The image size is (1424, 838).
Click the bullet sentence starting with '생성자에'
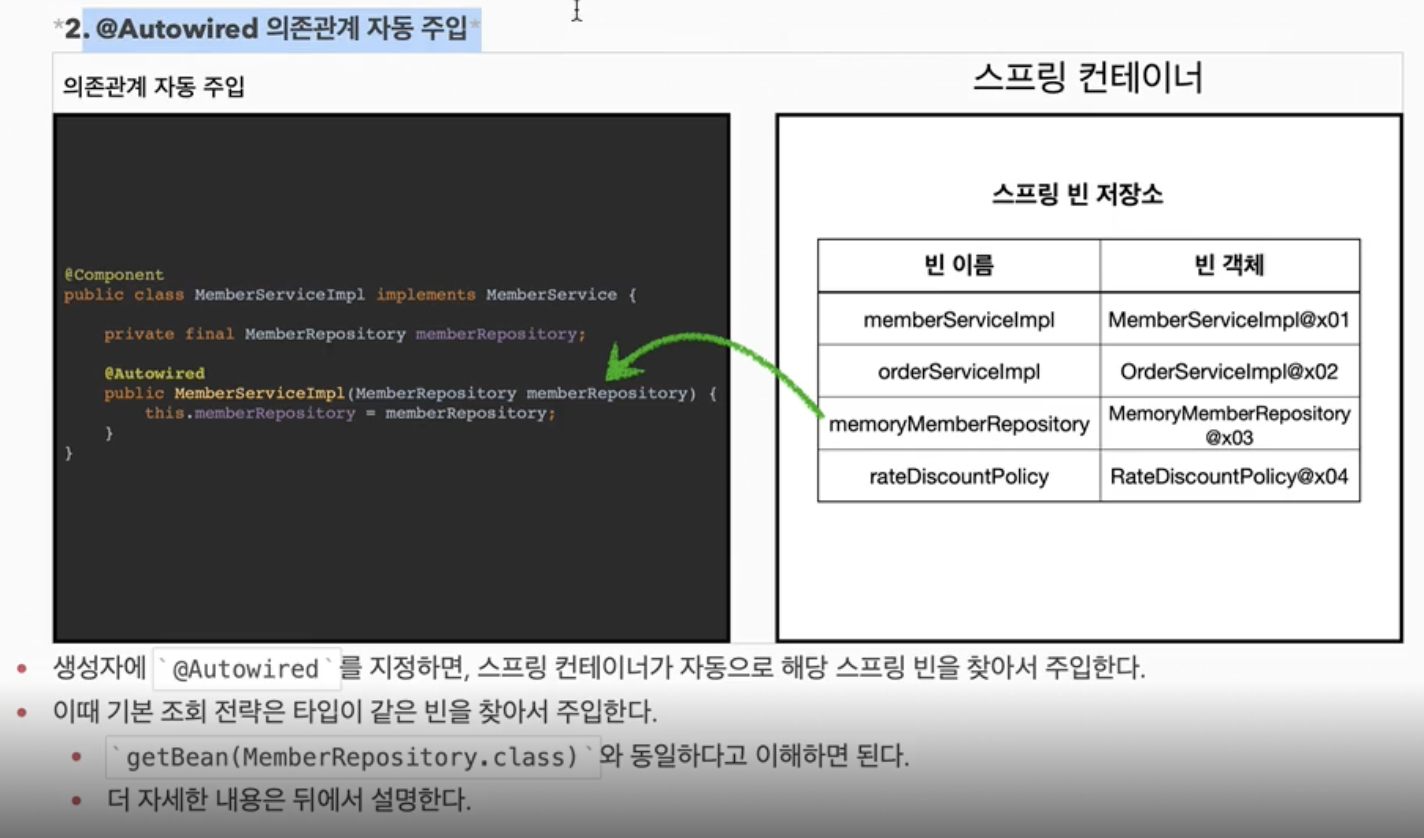598,669
